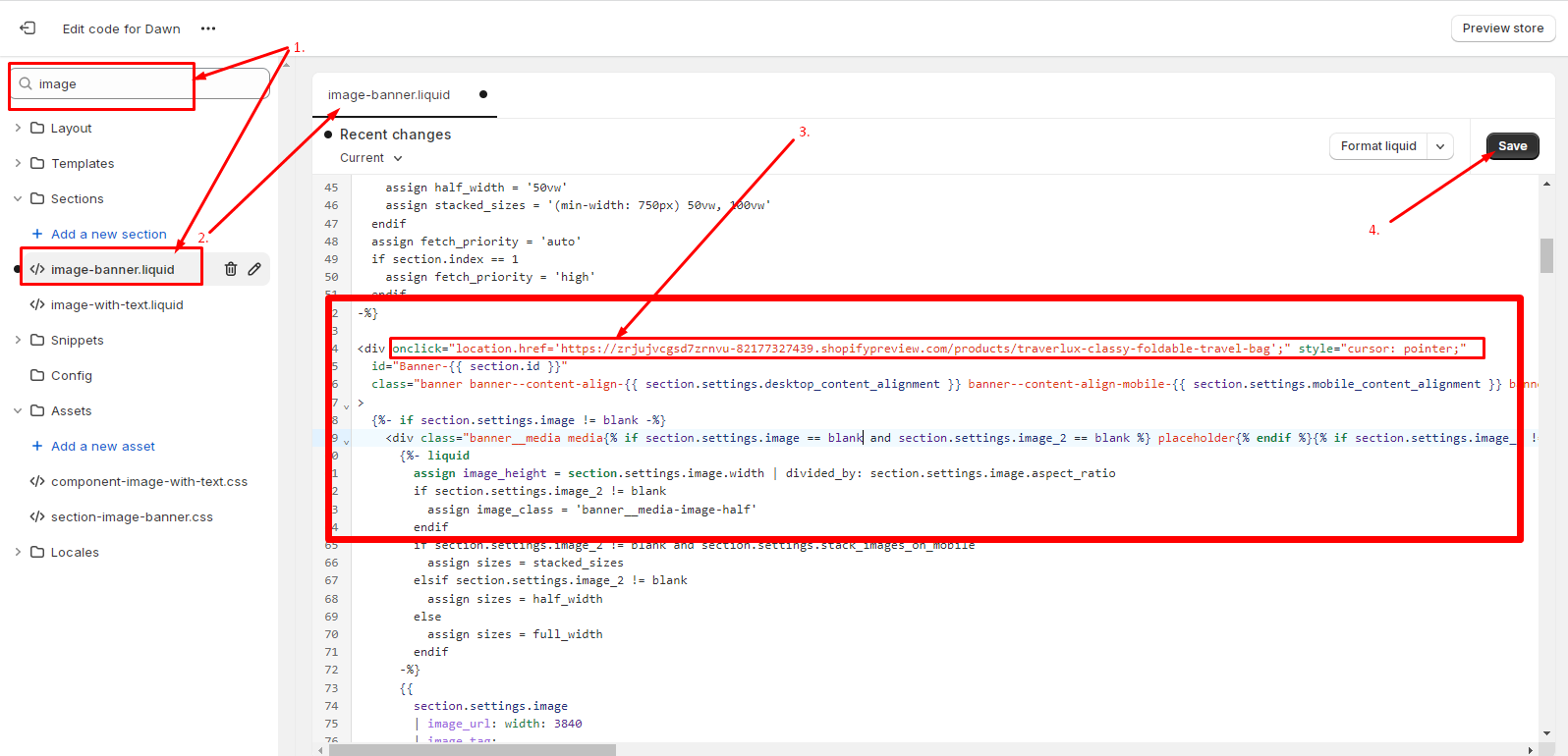Click code line 'image_url: width: 3840'

coord(504,725)
